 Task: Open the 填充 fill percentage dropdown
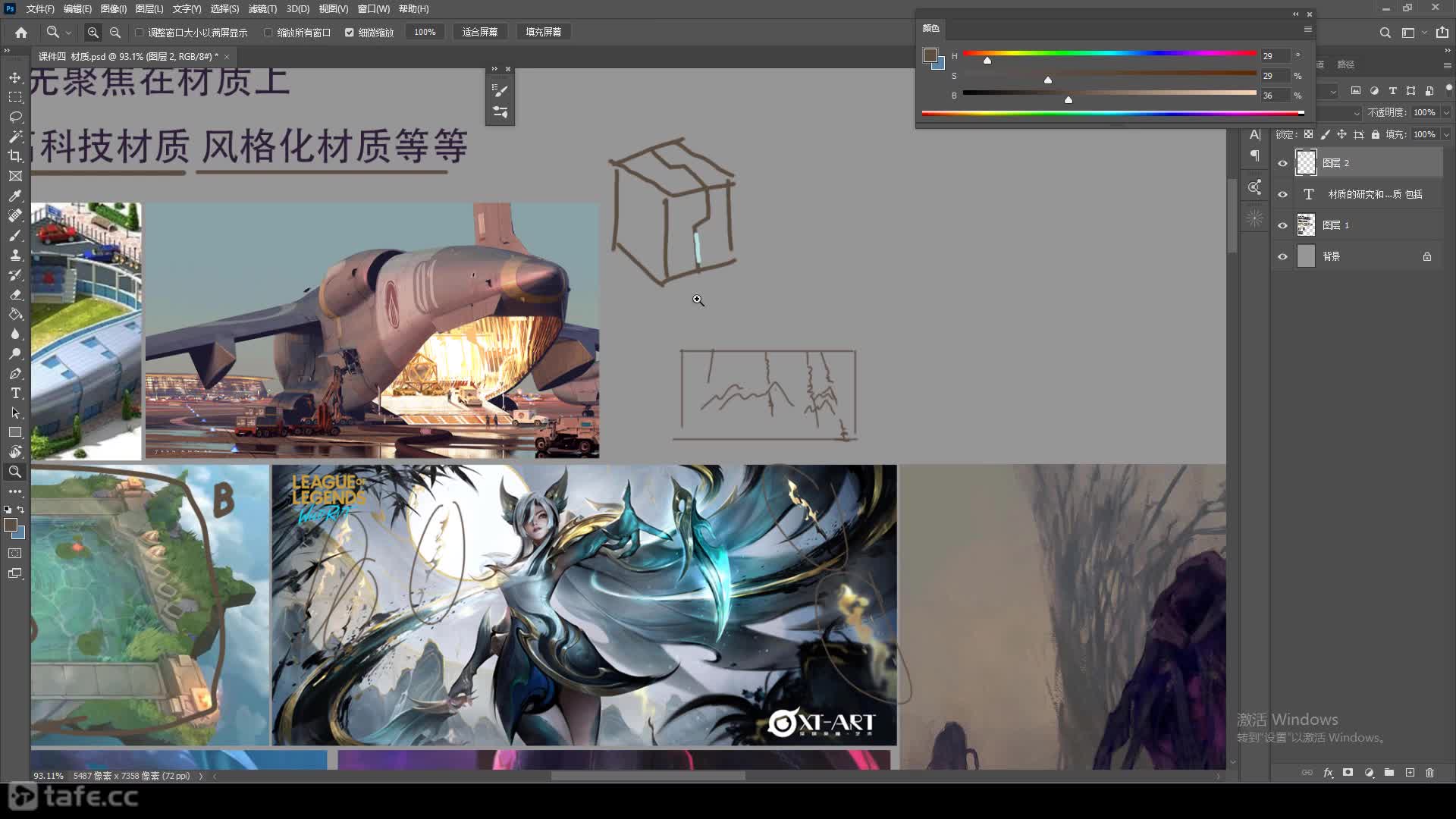pos(1445,134)
